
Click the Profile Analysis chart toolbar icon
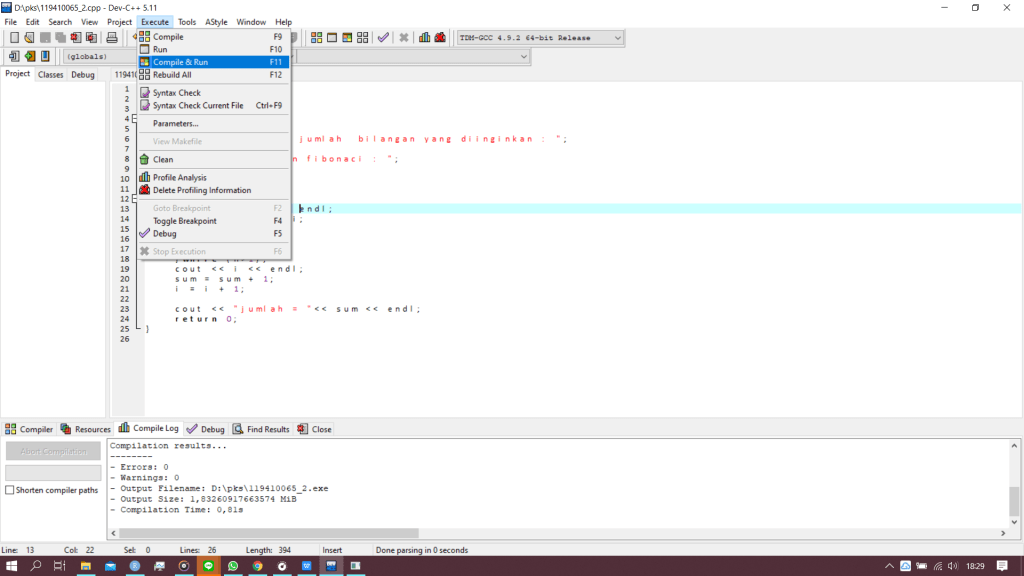pos(425,38)
